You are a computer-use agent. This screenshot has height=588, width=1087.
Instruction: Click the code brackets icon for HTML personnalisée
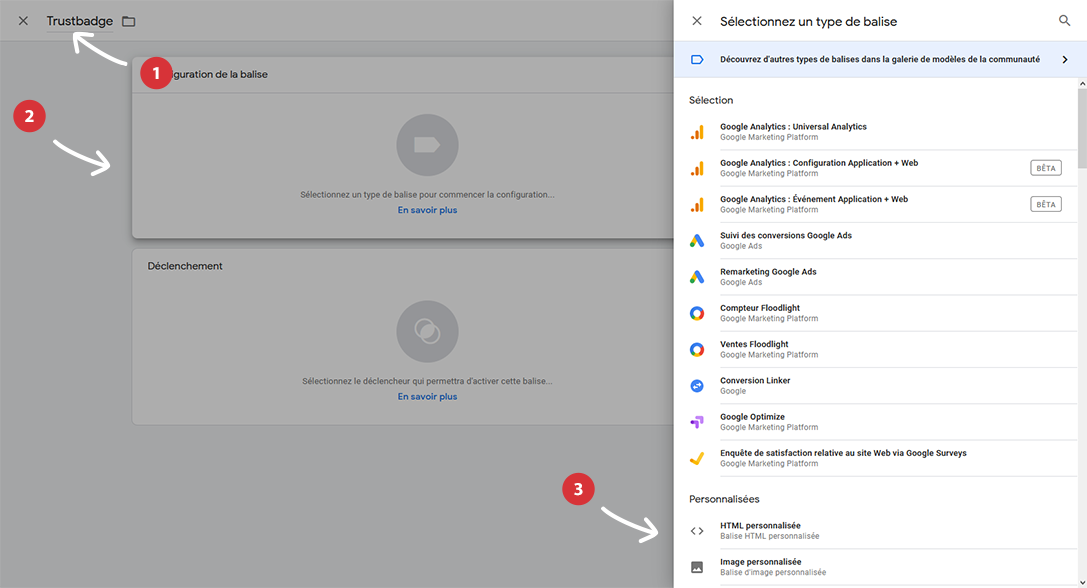(x=697, y=531)
